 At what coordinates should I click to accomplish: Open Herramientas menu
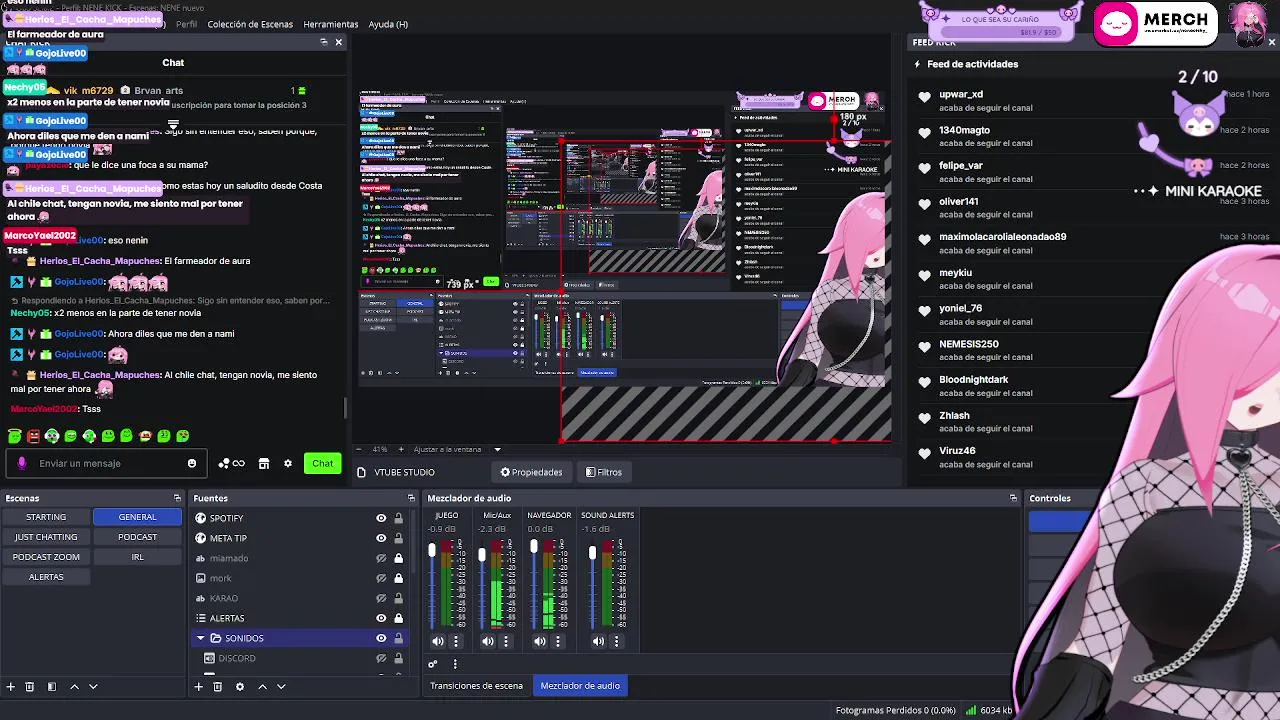[x=331, y=24]
